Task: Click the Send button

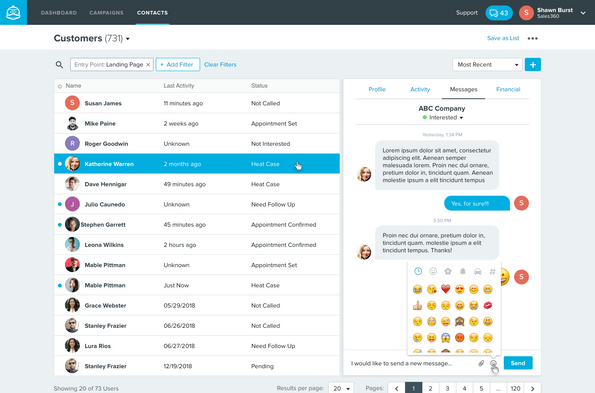Action: coord(518,363)
